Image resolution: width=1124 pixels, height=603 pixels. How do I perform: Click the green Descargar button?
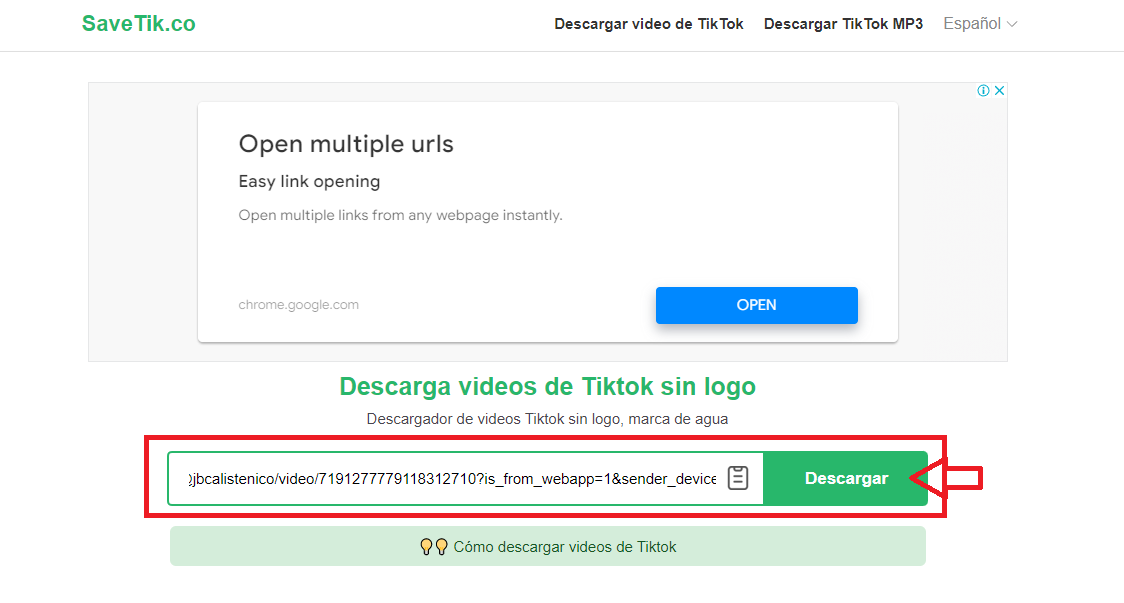point(846,478)
